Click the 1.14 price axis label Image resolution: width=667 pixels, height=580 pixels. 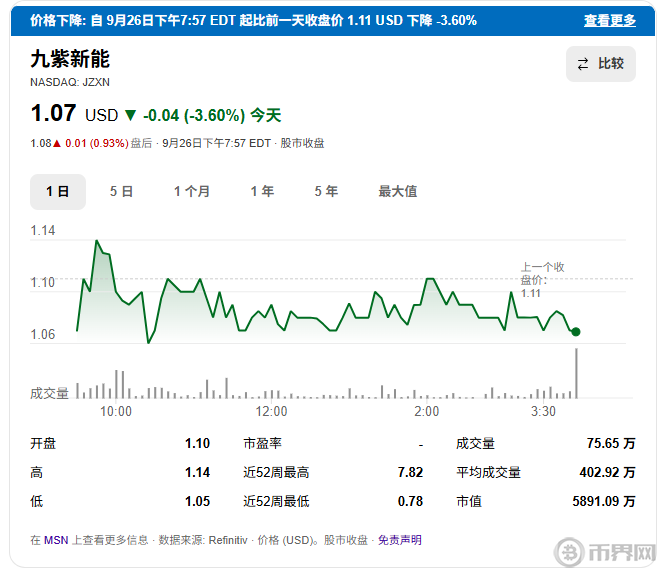43,231
